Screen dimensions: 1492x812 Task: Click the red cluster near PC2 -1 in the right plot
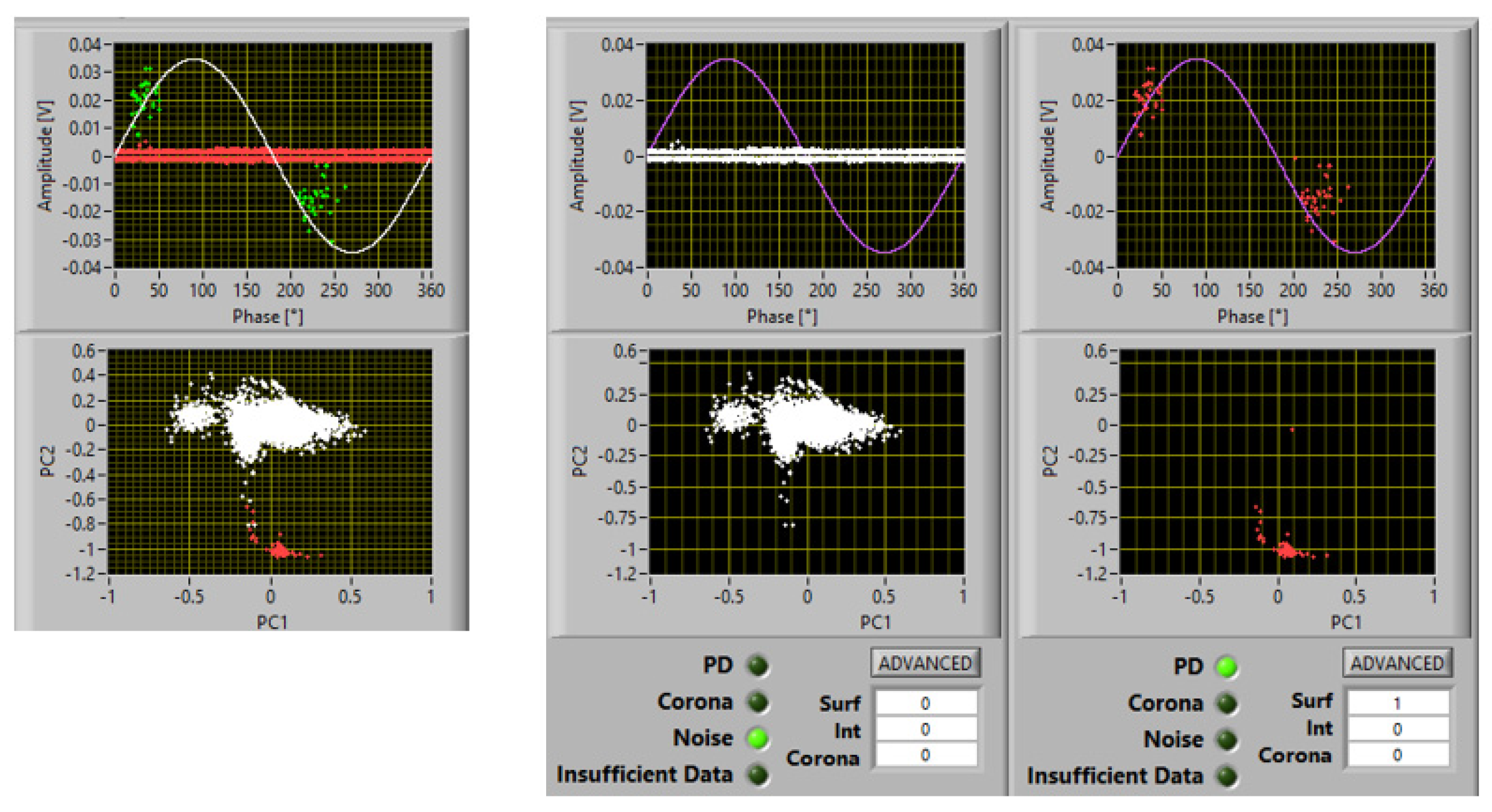[1287, 550]
